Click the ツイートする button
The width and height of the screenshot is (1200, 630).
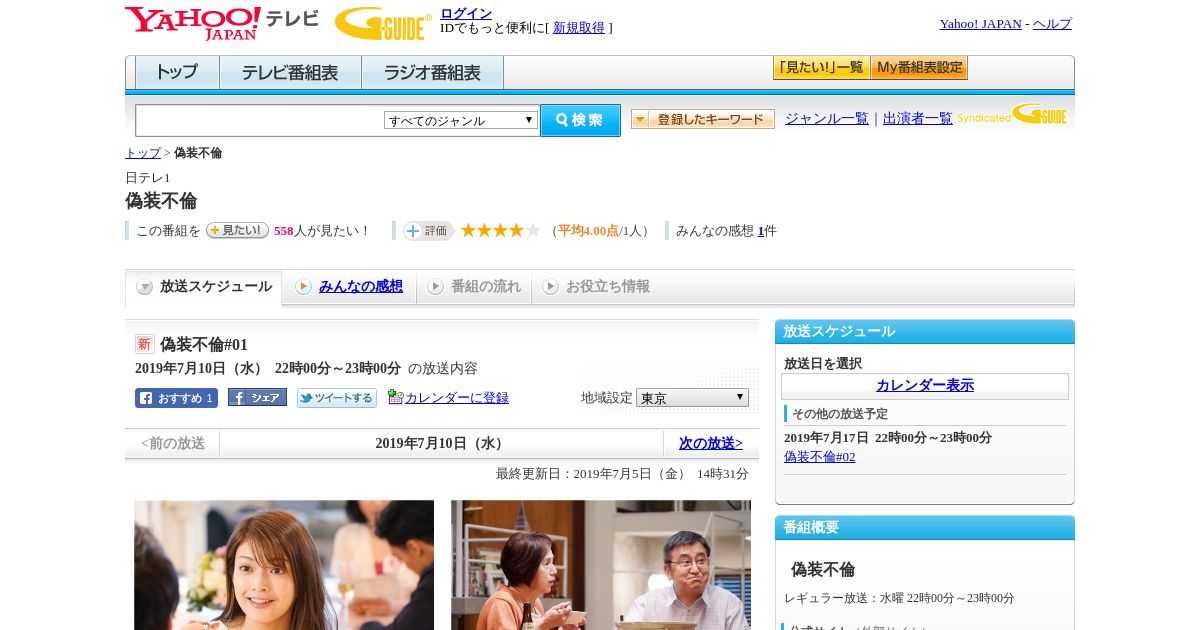pyautogui.click(x=337, y=398)
